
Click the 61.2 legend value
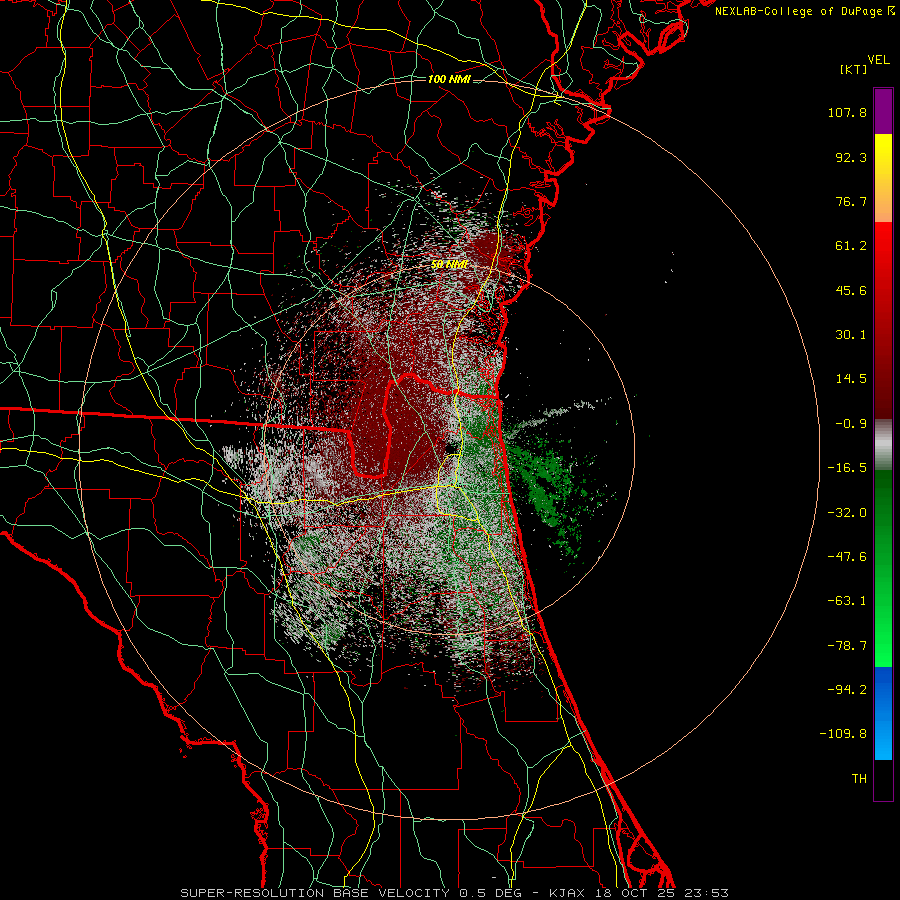(851, 246)
